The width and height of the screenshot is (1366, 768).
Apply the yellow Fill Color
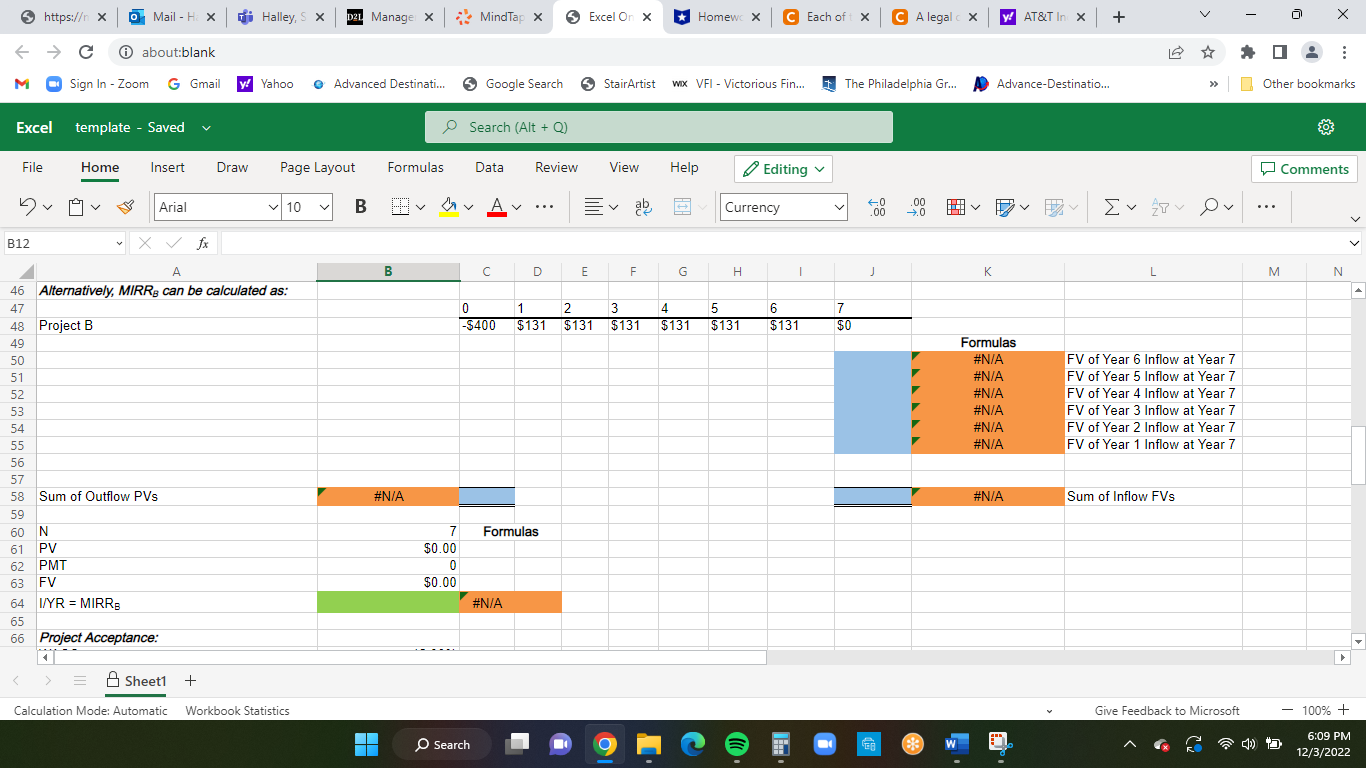[x=450, y=207]
